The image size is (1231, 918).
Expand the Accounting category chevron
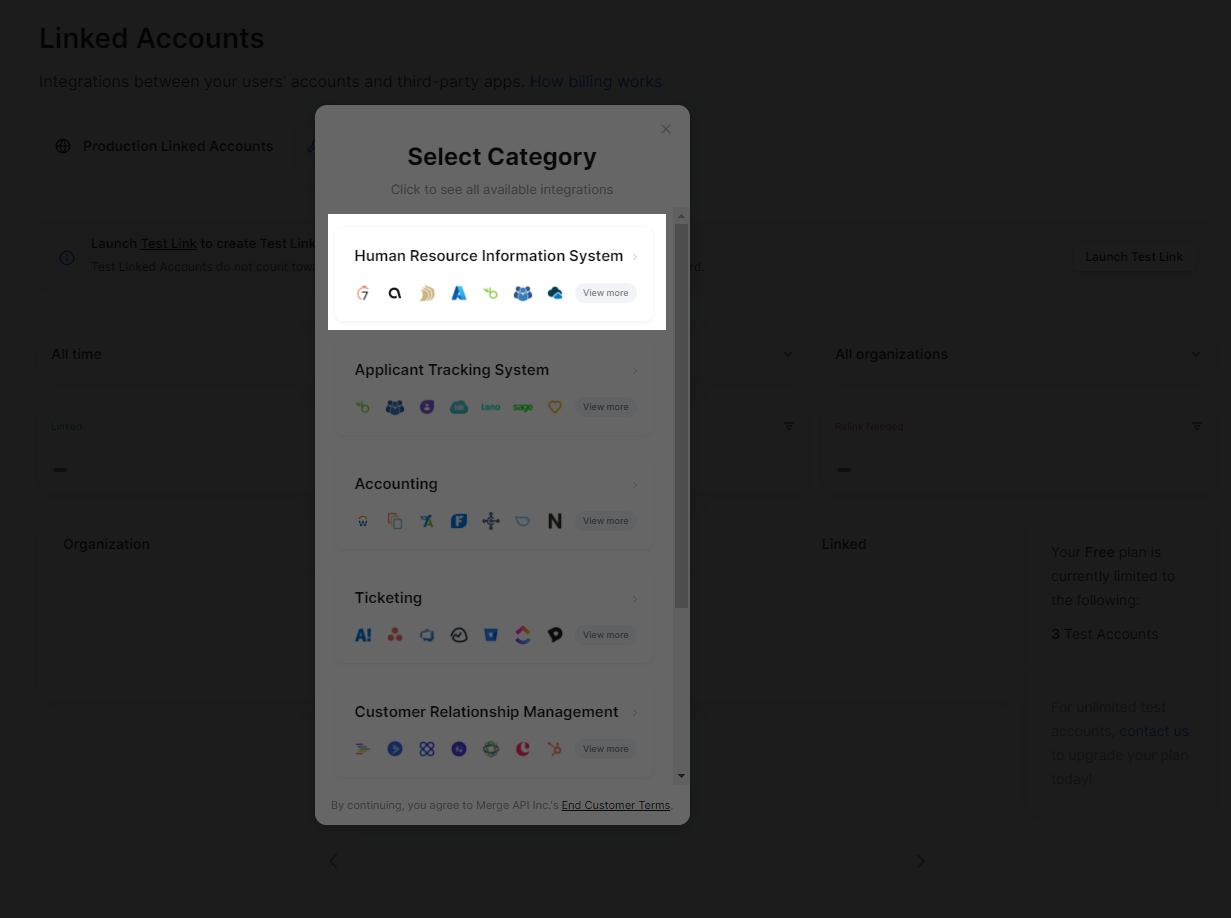(x=635, y=485)
